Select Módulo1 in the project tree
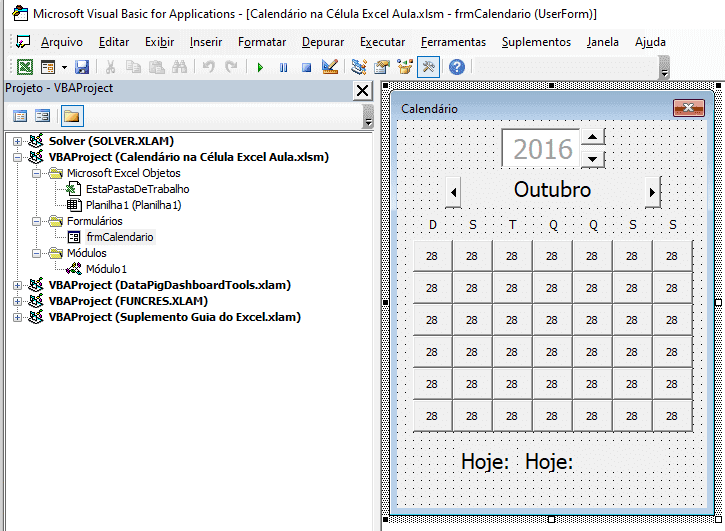 (x=106, y=269)
